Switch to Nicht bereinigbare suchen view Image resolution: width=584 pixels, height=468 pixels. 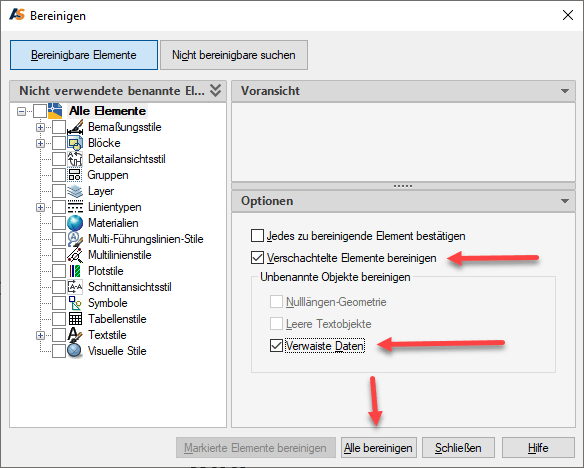click(234, 55)
